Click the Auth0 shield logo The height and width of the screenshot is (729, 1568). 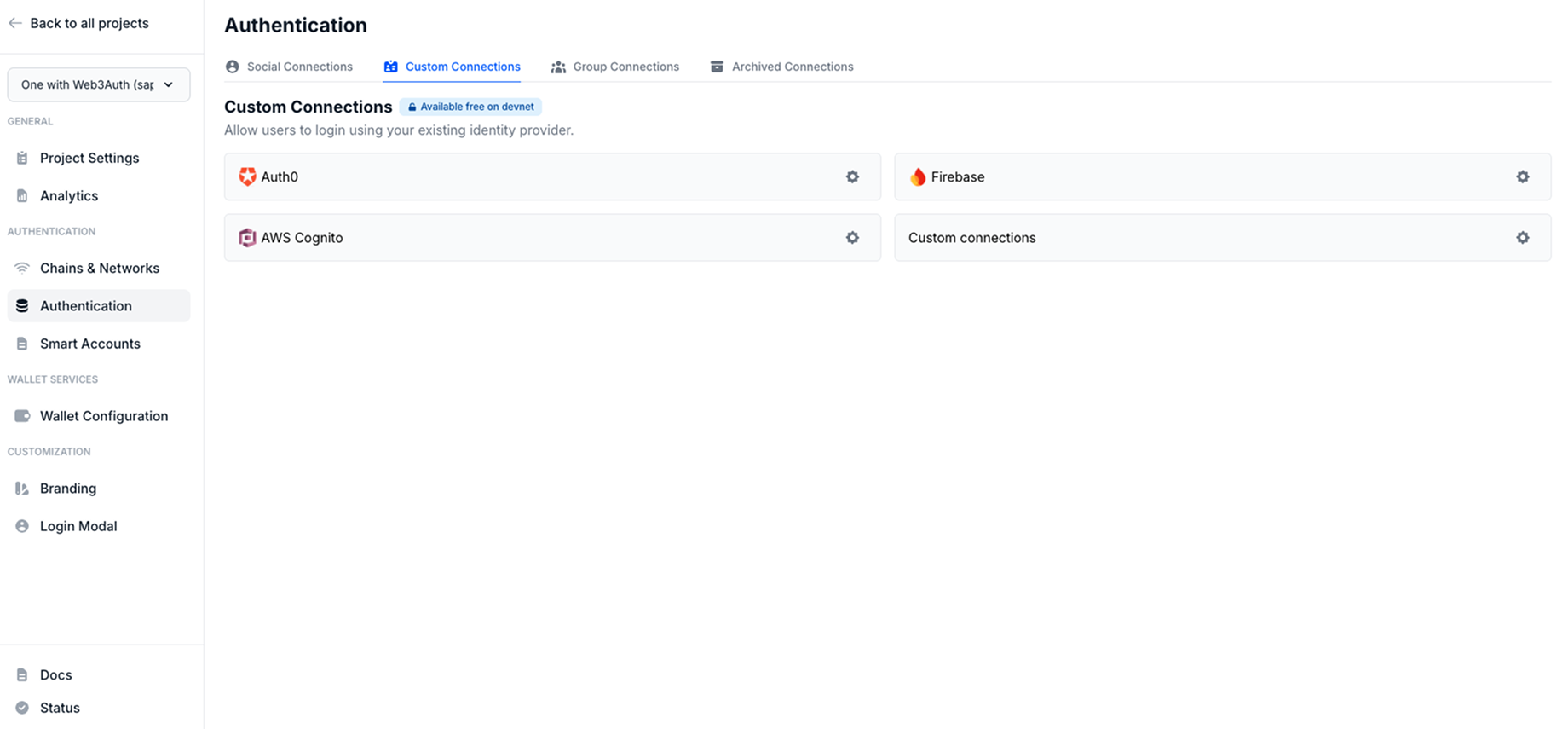(247, 176)
